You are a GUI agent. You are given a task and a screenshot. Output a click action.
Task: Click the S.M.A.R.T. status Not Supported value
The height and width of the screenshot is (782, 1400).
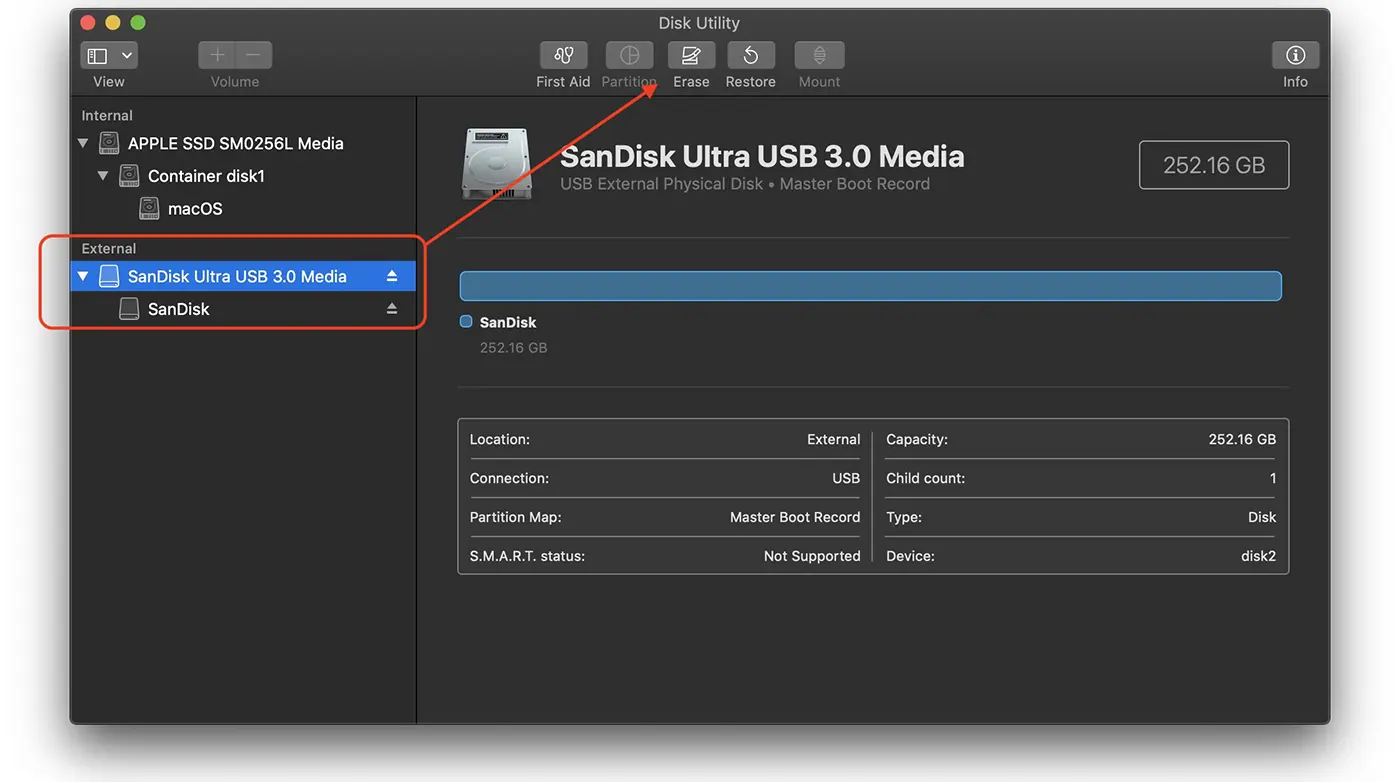click(x=812, y=556)
